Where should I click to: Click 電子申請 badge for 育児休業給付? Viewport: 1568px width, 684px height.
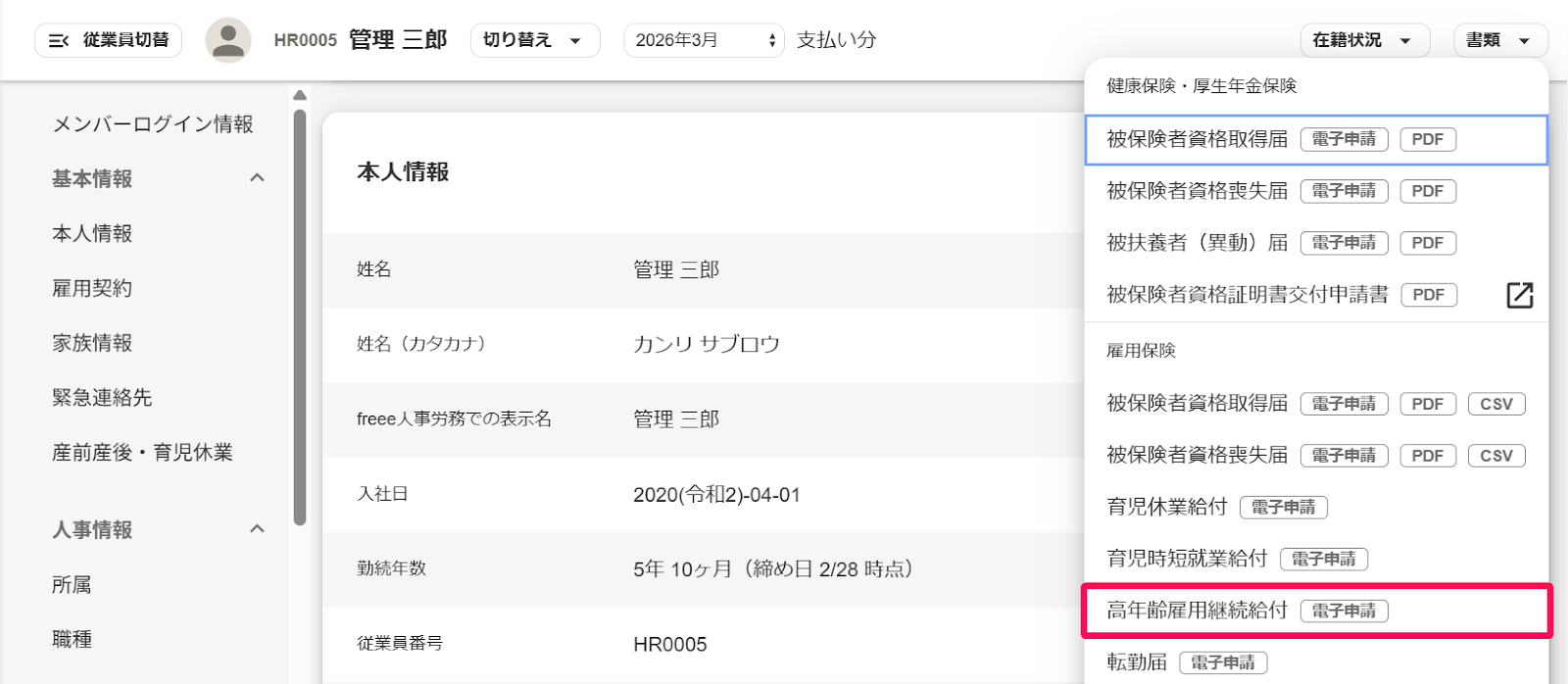1284,508
